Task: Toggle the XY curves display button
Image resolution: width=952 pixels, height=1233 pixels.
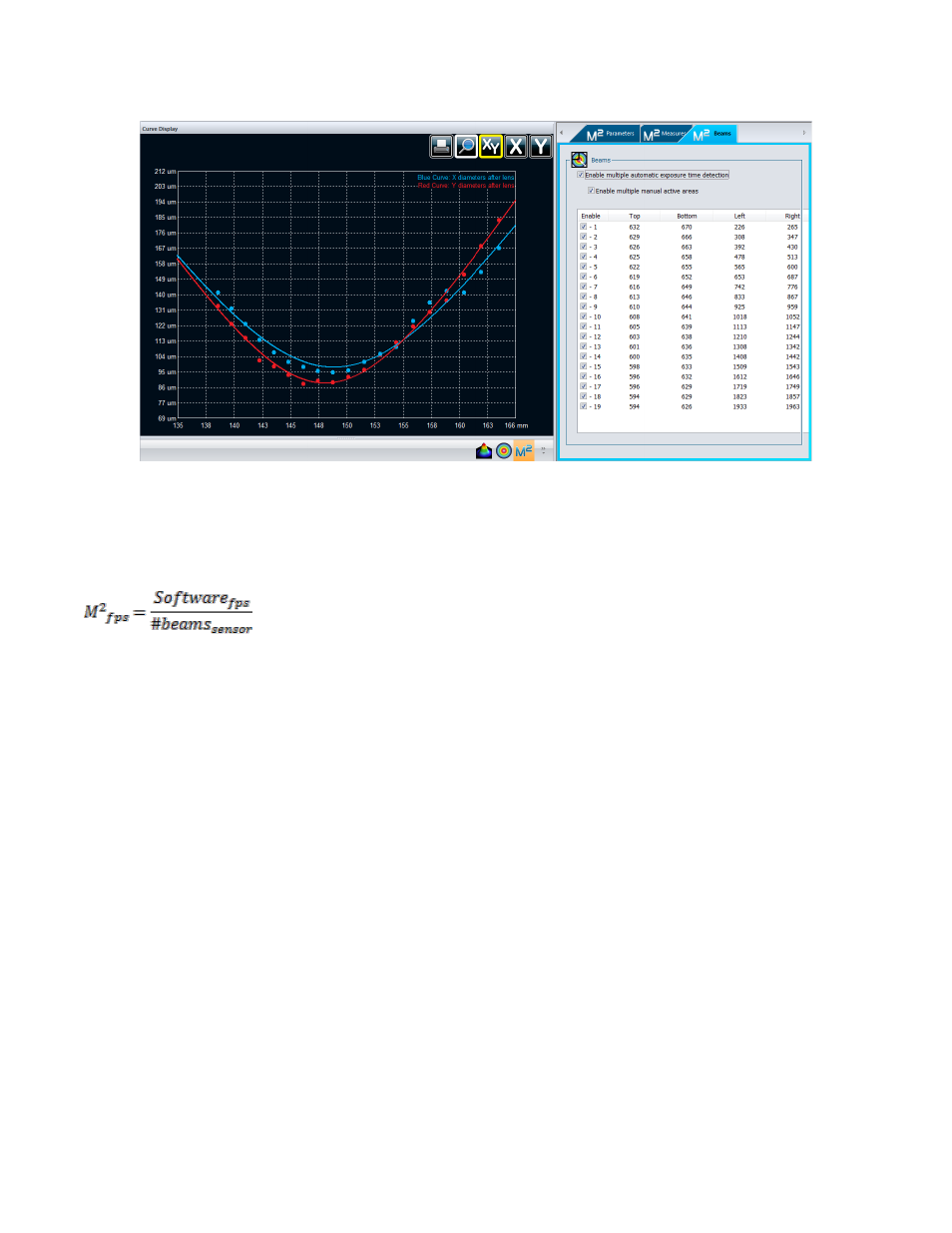Action: coord(491,147)
